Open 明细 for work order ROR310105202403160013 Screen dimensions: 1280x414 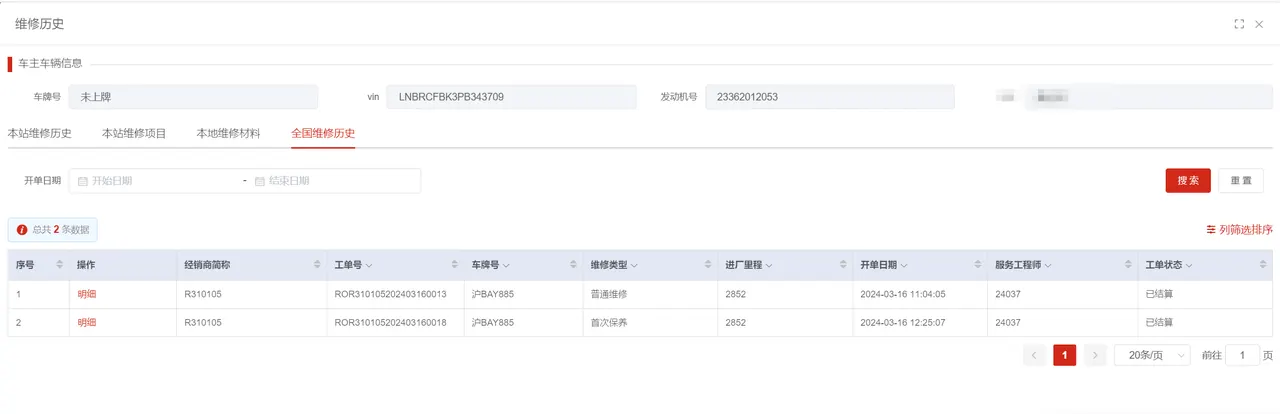click(87, 295)
